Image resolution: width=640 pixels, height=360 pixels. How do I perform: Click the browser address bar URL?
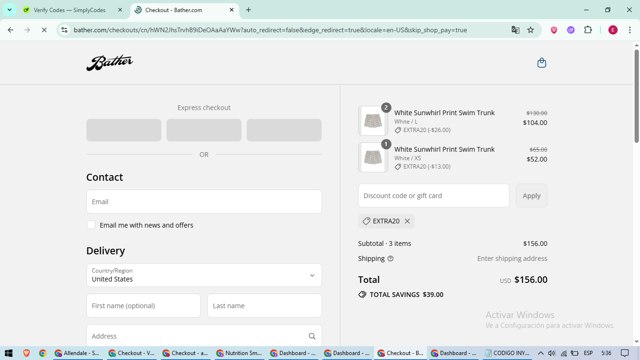coord(270,30)
